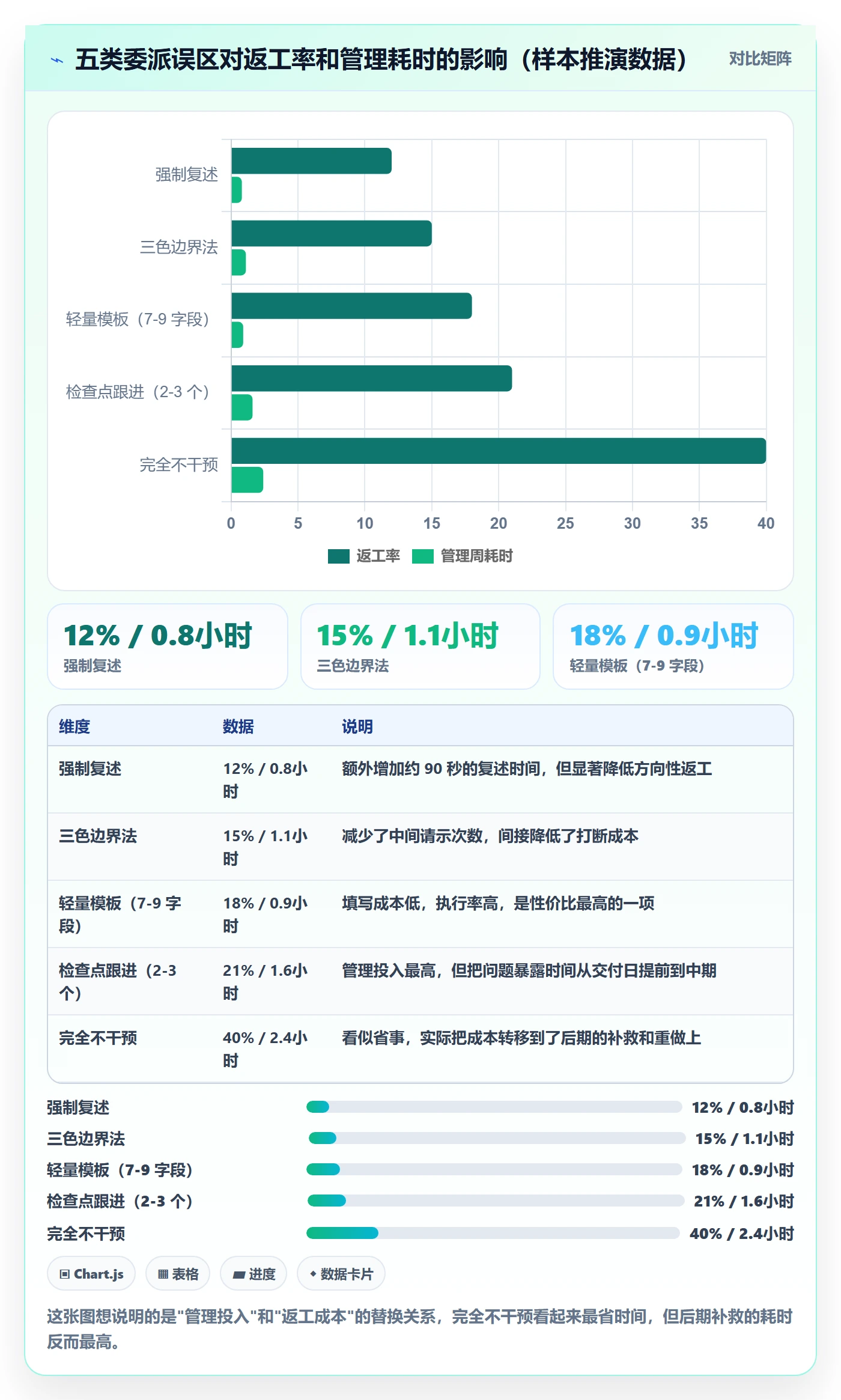Select the 18% / 0.9小时 轻量模板 card
This screenshot has width=841, height=1400.
coord(673,647)
